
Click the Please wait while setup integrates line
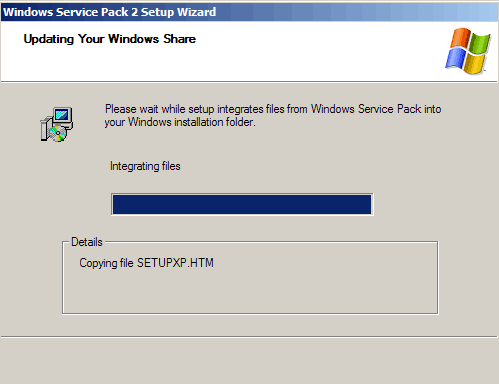click(x=273, y=109)
